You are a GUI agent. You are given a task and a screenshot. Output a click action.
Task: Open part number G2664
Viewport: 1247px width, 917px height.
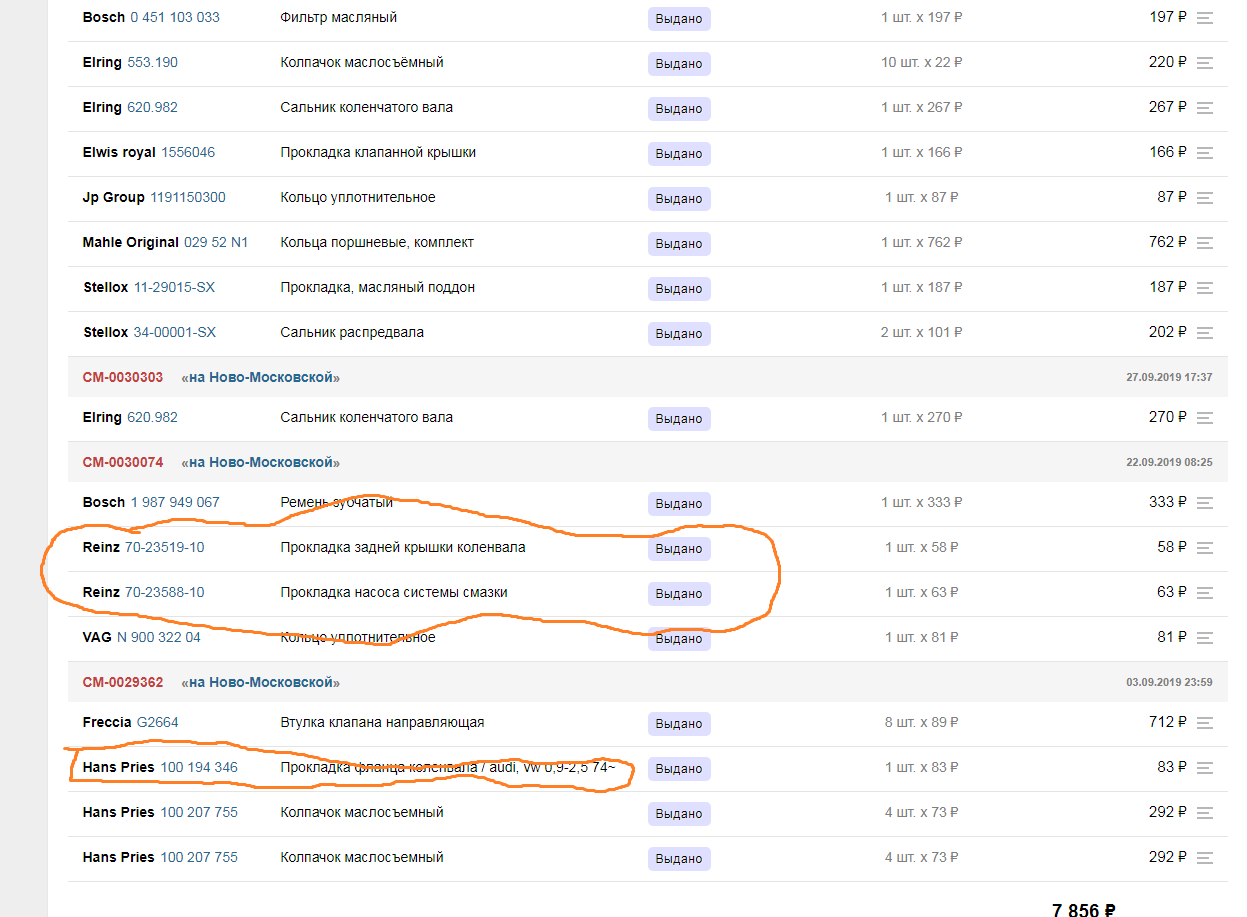(158, 722)
